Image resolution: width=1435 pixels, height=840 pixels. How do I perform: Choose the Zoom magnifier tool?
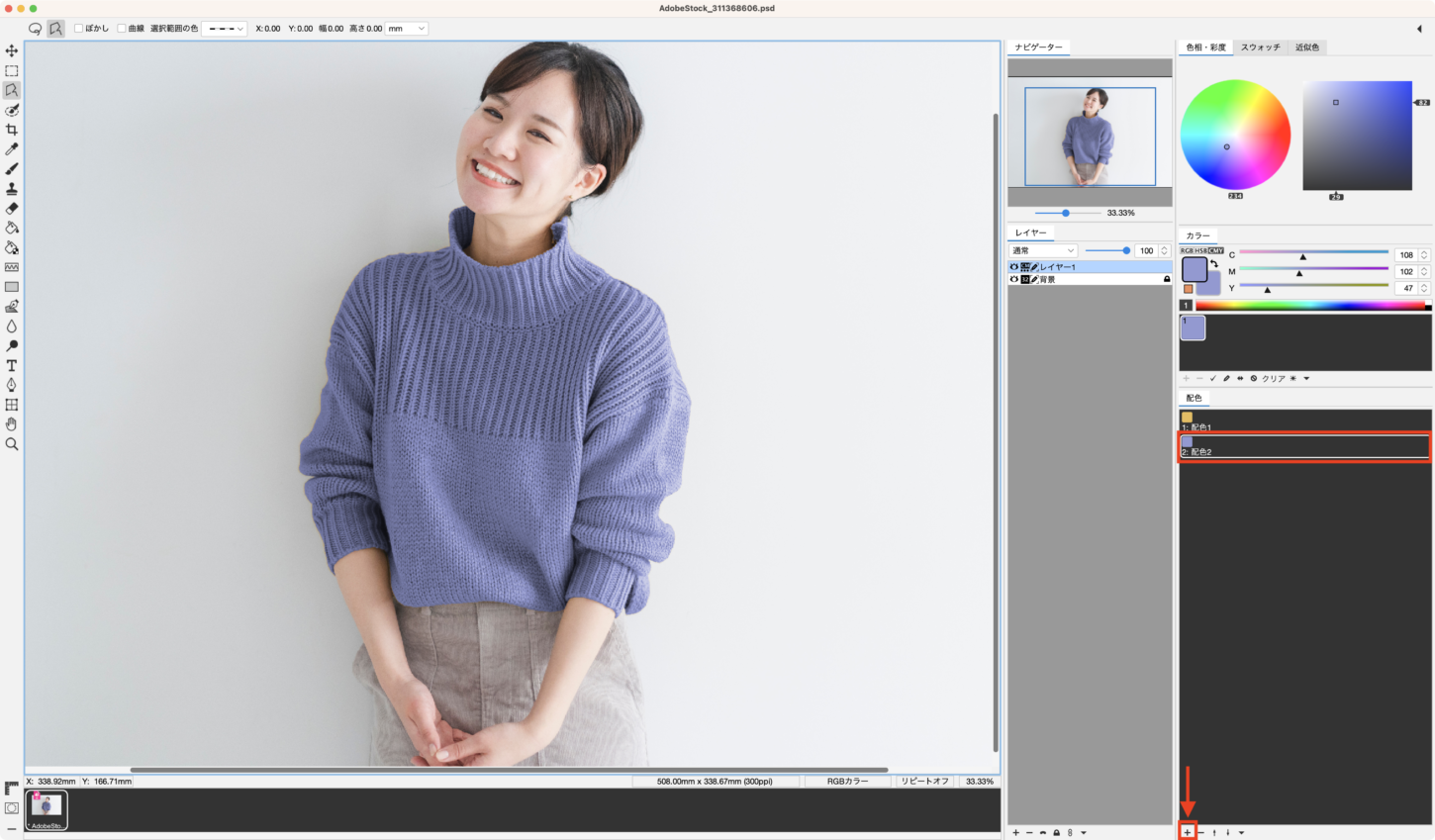click(12, 444)
